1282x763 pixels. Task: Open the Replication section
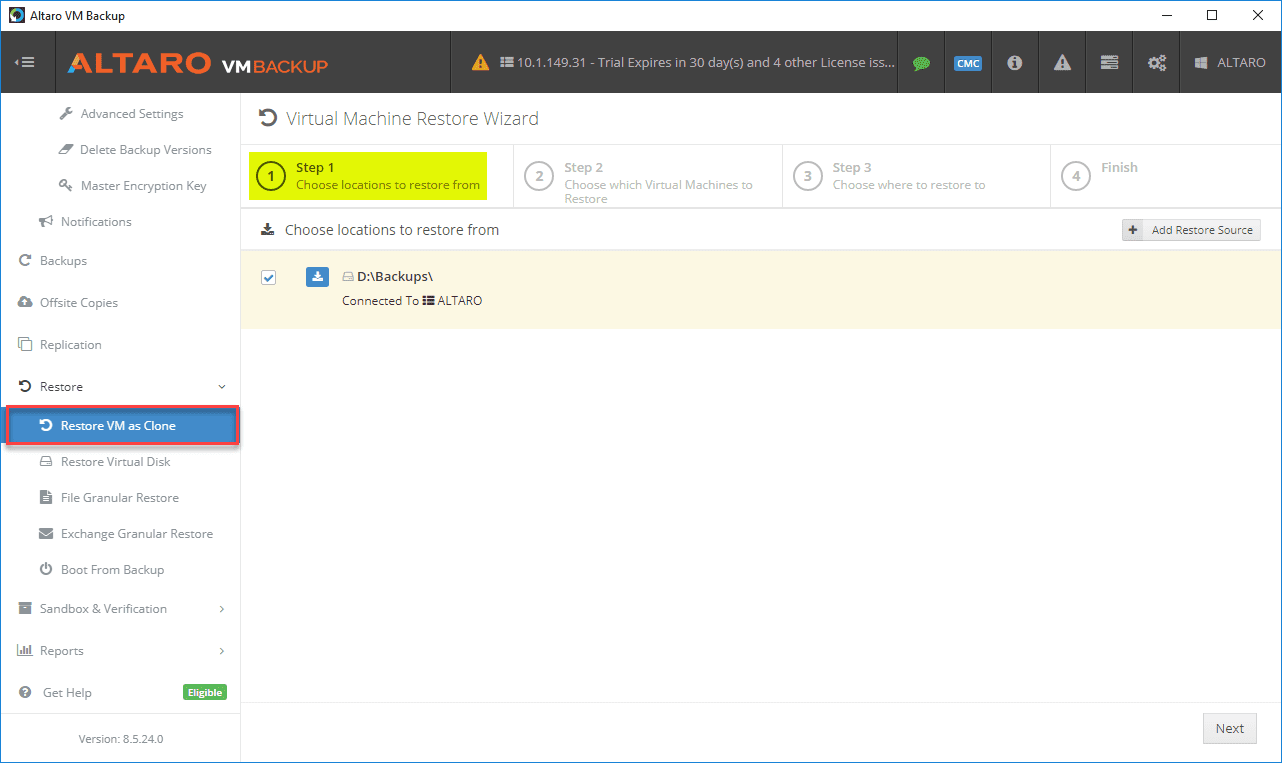(x=71, y=345)
